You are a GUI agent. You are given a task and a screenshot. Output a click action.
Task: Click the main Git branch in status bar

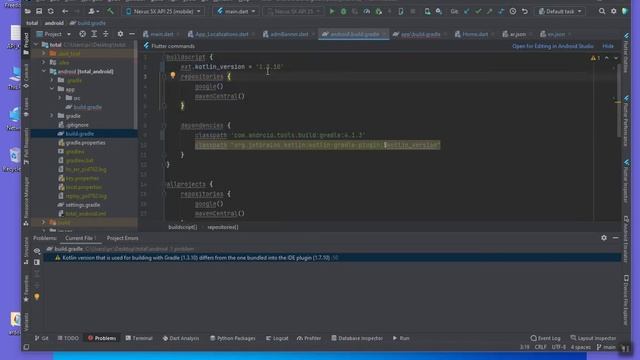(606, 347)
